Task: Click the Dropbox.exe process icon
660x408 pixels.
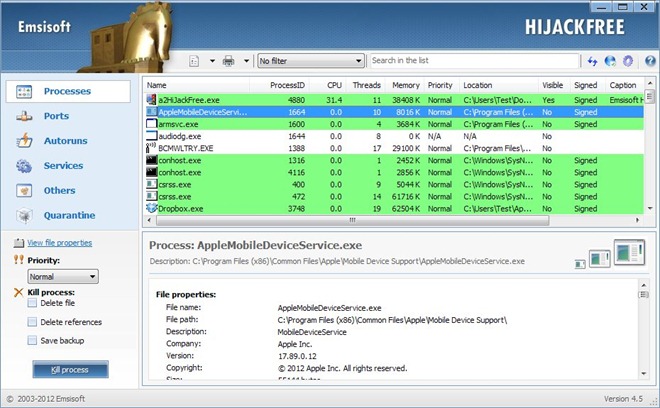Action: click(x=152, y=208)
